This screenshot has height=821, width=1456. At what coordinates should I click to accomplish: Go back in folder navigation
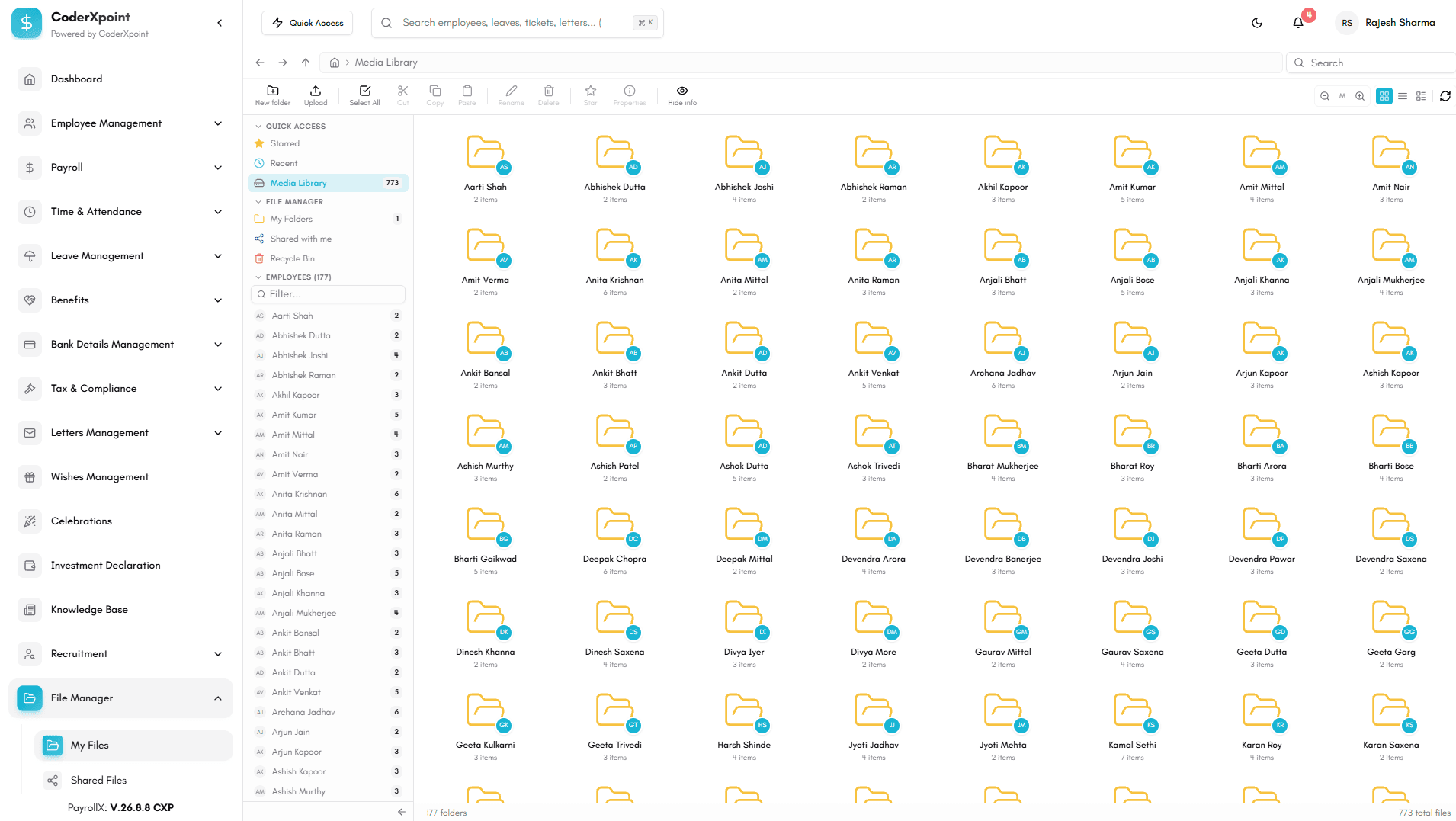260,63
